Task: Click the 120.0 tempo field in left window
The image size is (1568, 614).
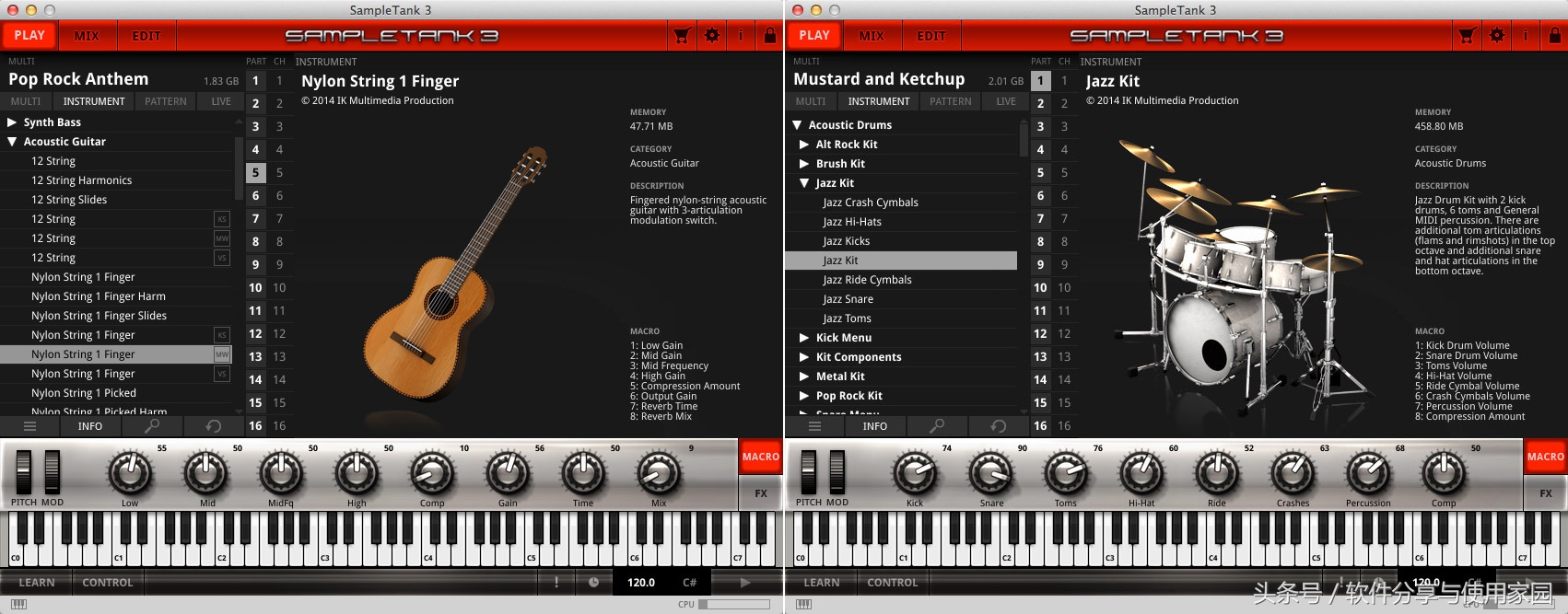Action: (x=641, y=583)
